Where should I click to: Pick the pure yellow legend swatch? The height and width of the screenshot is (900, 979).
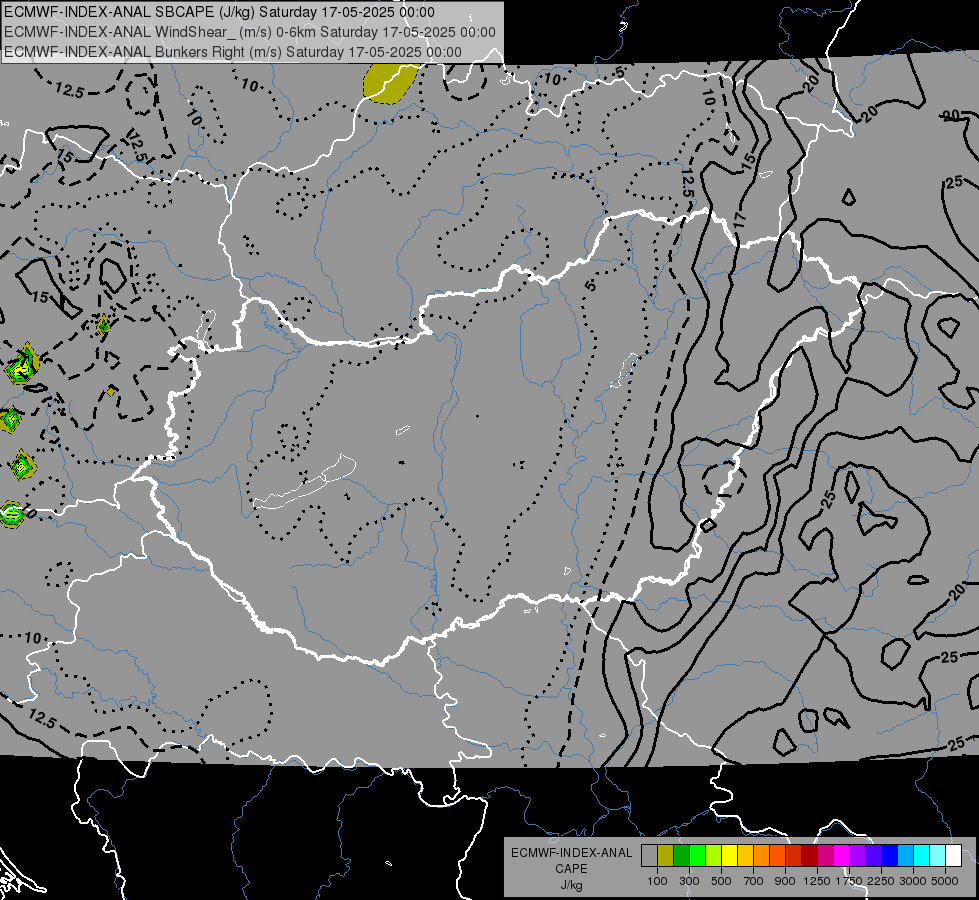pos(729,856)
